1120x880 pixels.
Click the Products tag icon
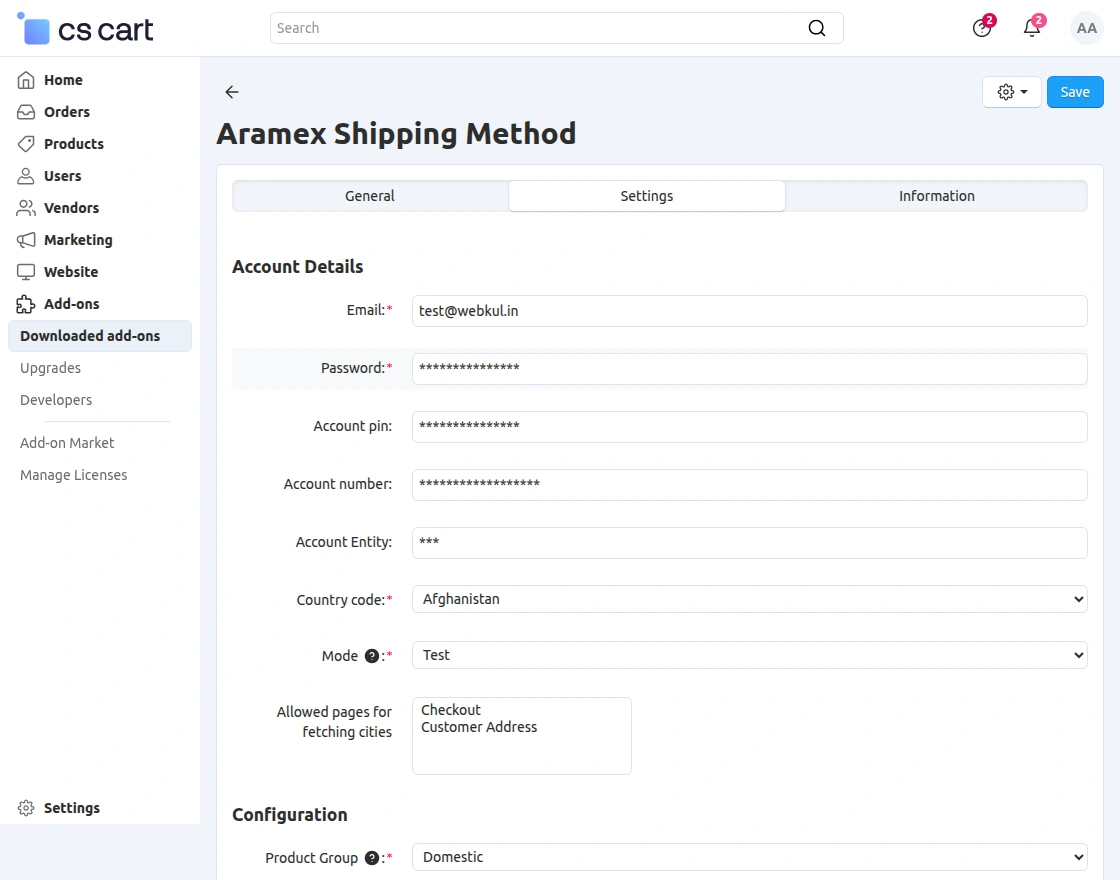coord(26,144)
